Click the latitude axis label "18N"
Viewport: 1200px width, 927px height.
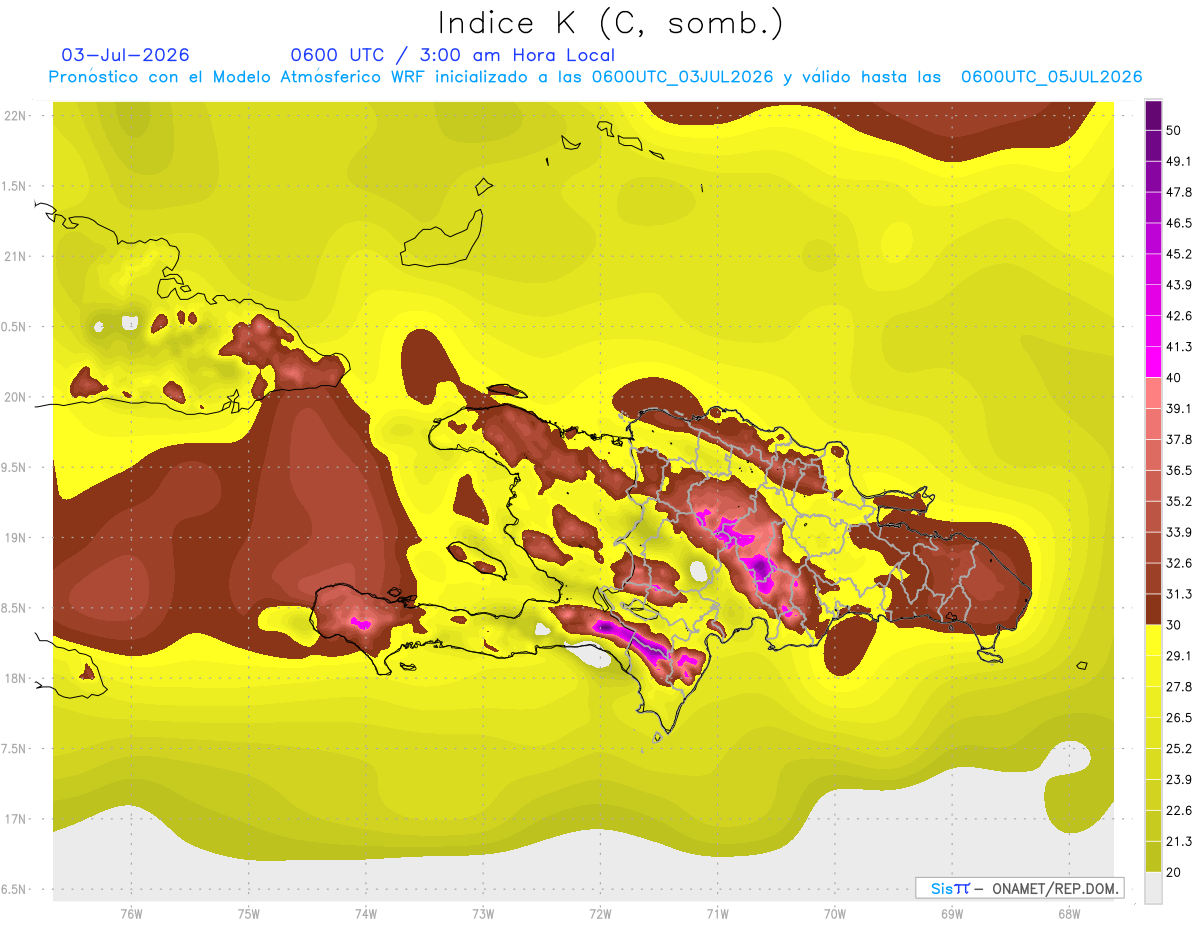(x=17, y=679)
